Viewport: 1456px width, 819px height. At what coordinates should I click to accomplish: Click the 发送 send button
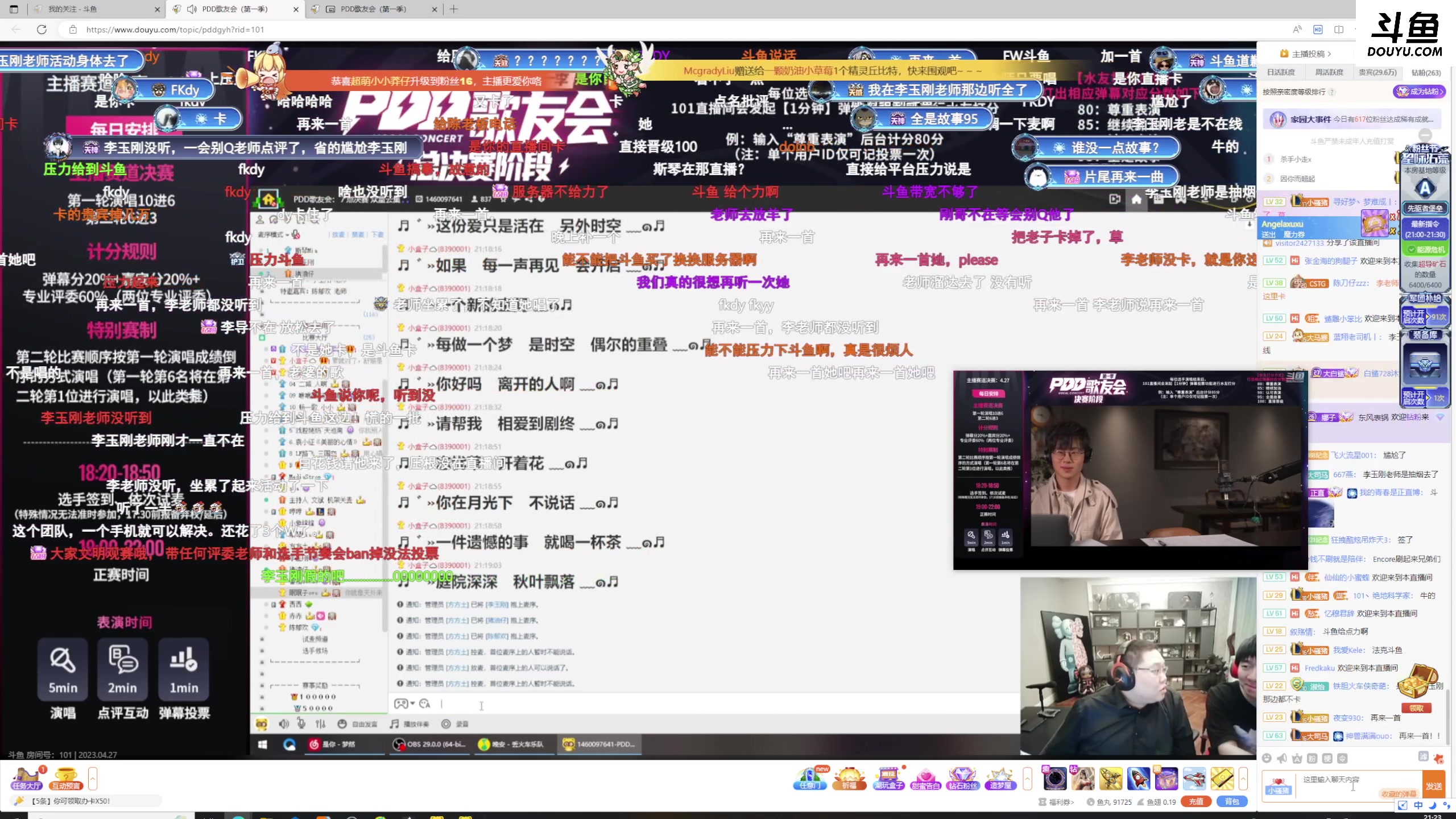pyautogui.click(x=1433, y=786)
